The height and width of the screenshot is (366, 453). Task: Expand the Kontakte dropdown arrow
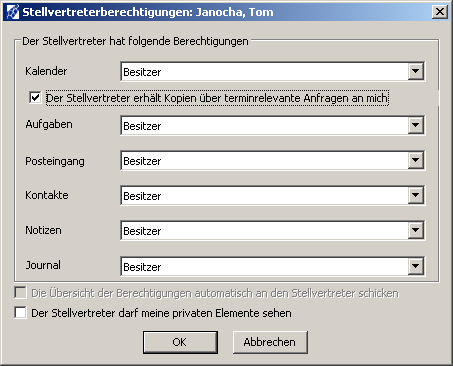pyautogui.click(x=415, y=195)
